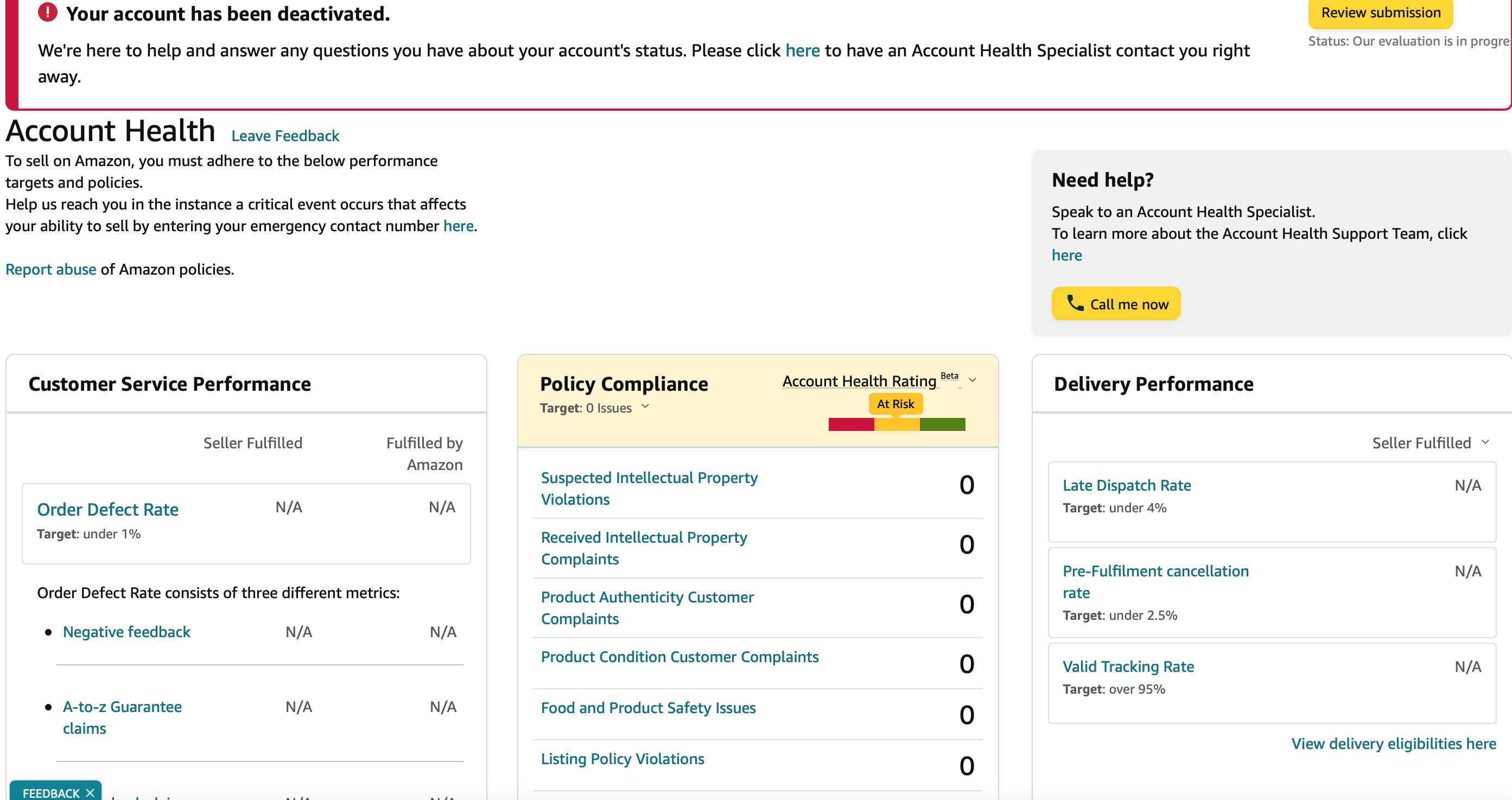Click the red segment of the rating bar
Screen dimensions: 1512x800
coord(851,424)
